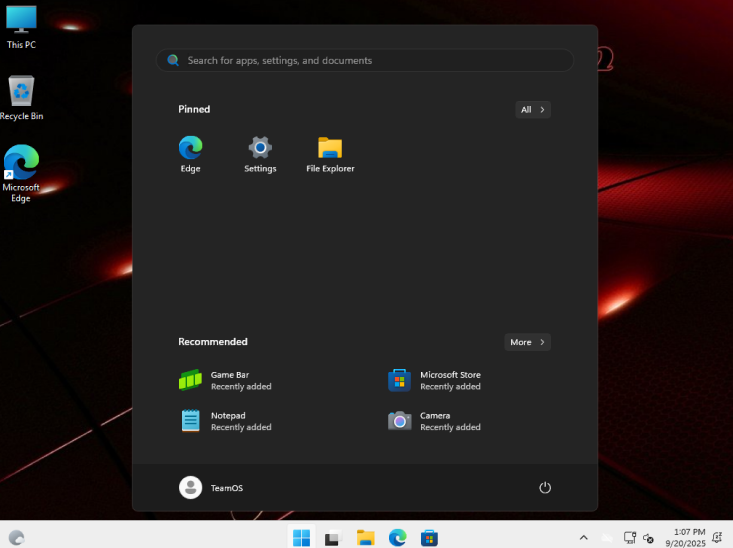This screenshot has height=548, width=733.
Task: Click the Windows Start button on taskbar
Action: [301, 538]
